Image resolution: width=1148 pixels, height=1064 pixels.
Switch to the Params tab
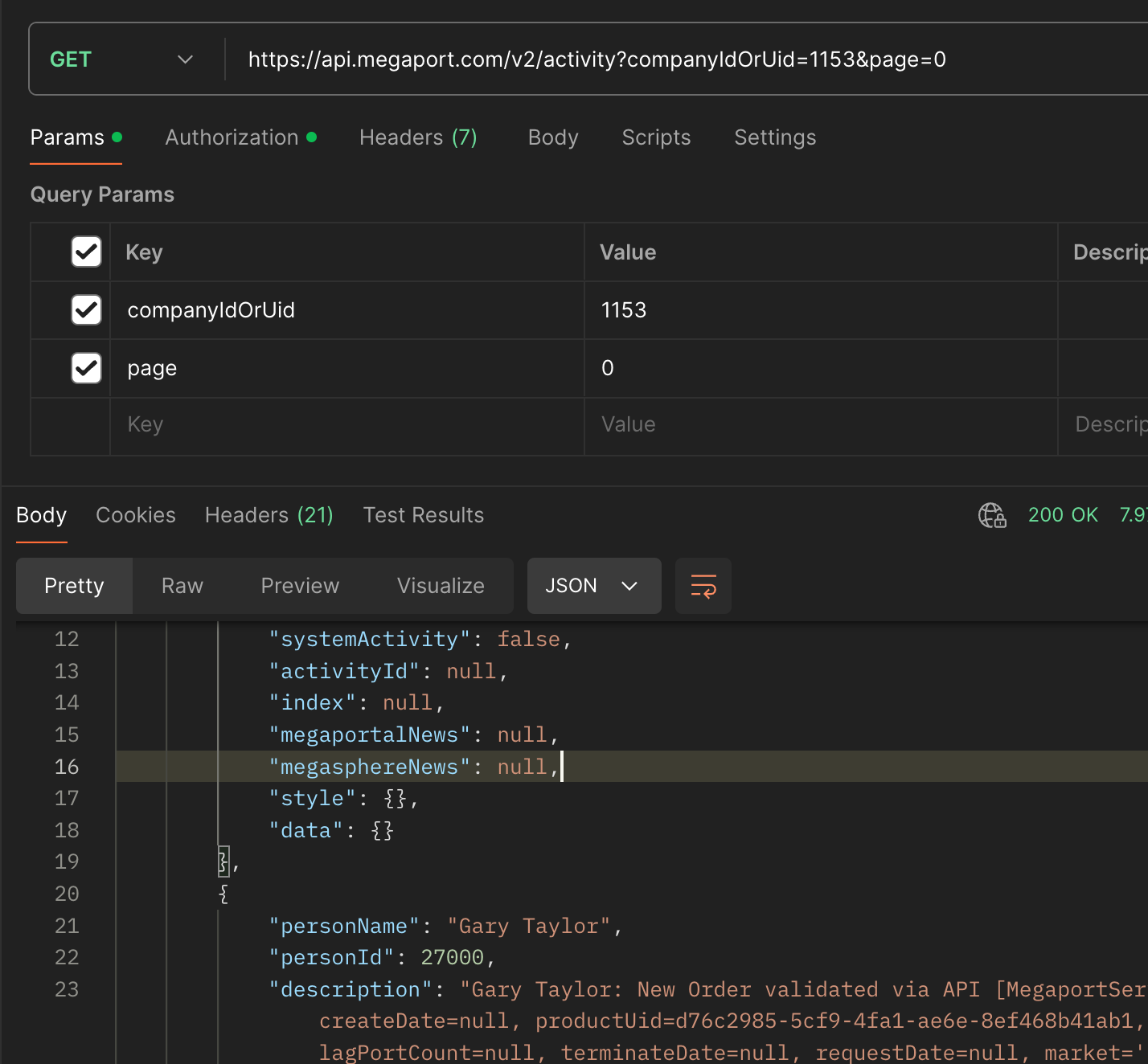76,137
